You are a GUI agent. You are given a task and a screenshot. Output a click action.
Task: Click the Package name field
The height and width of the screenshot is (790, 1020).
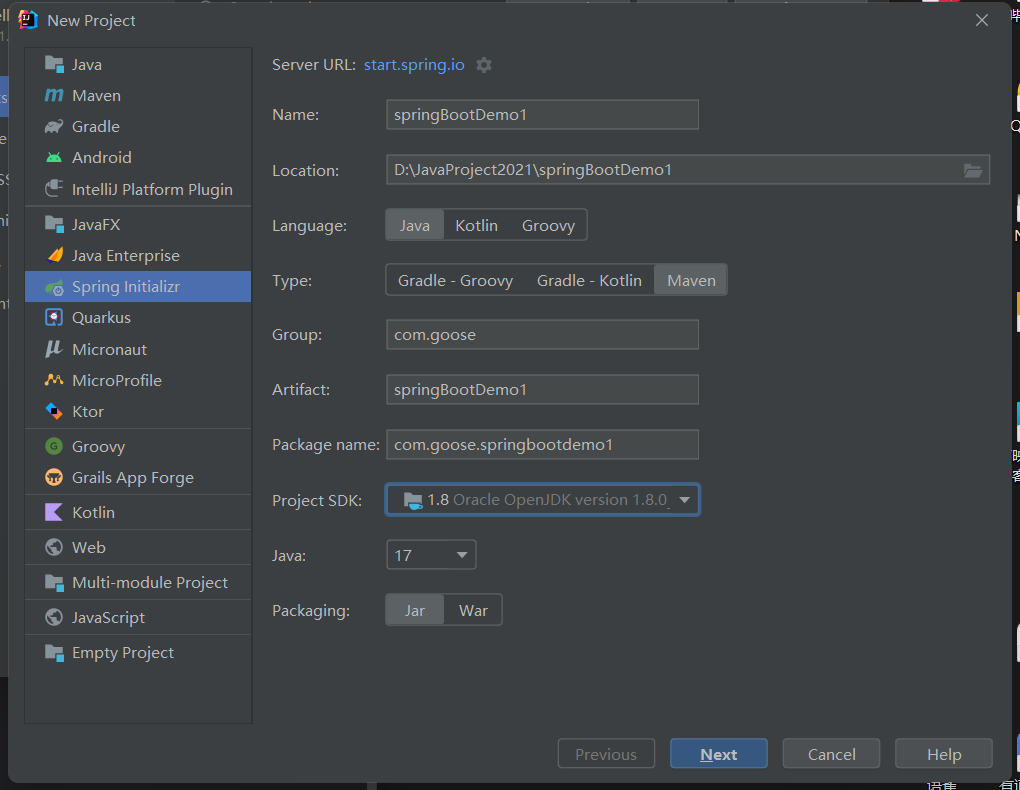pos(543,444)
